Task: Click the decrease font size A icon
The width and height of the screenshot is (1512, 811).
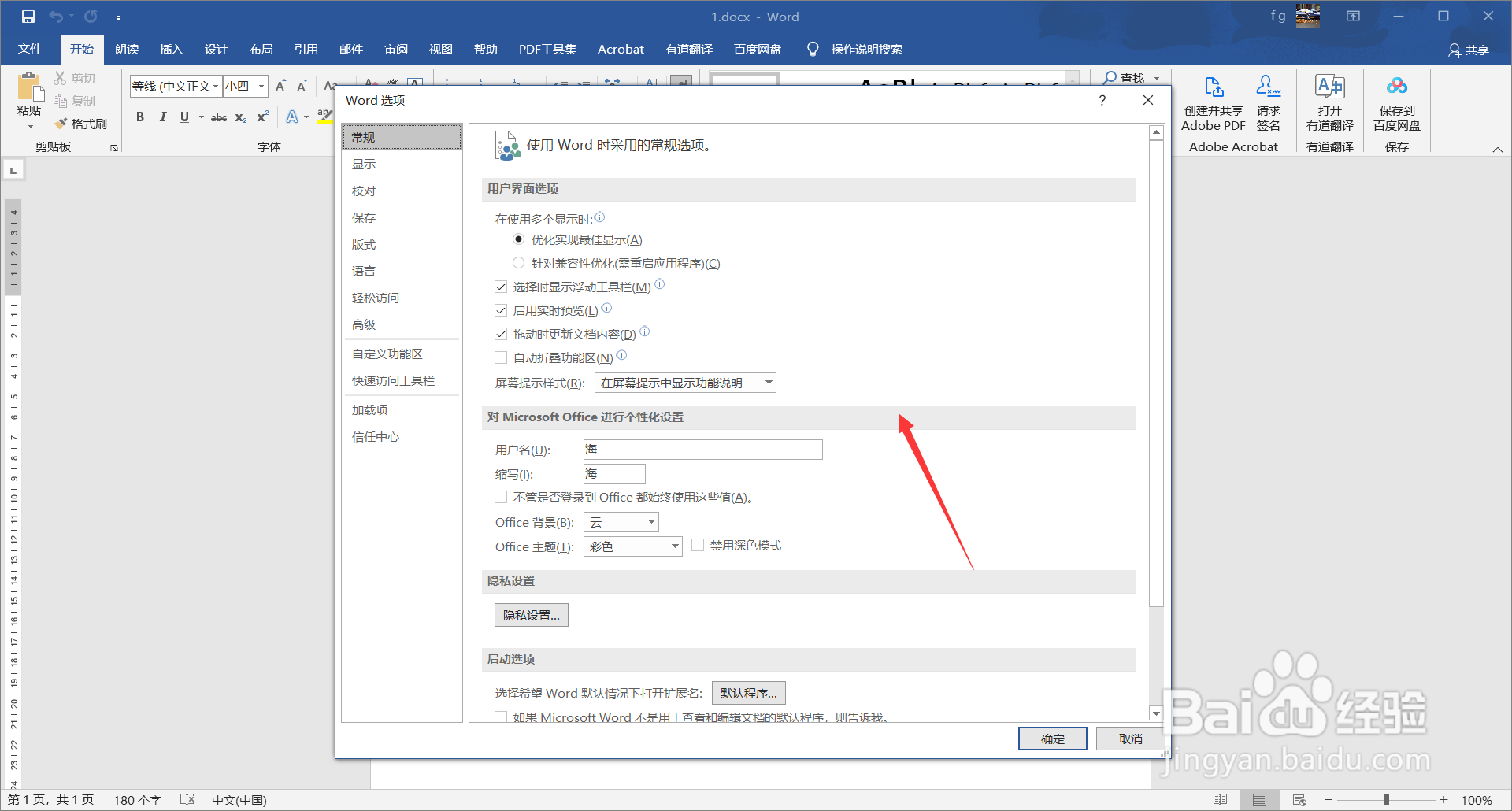Action: 302,86
